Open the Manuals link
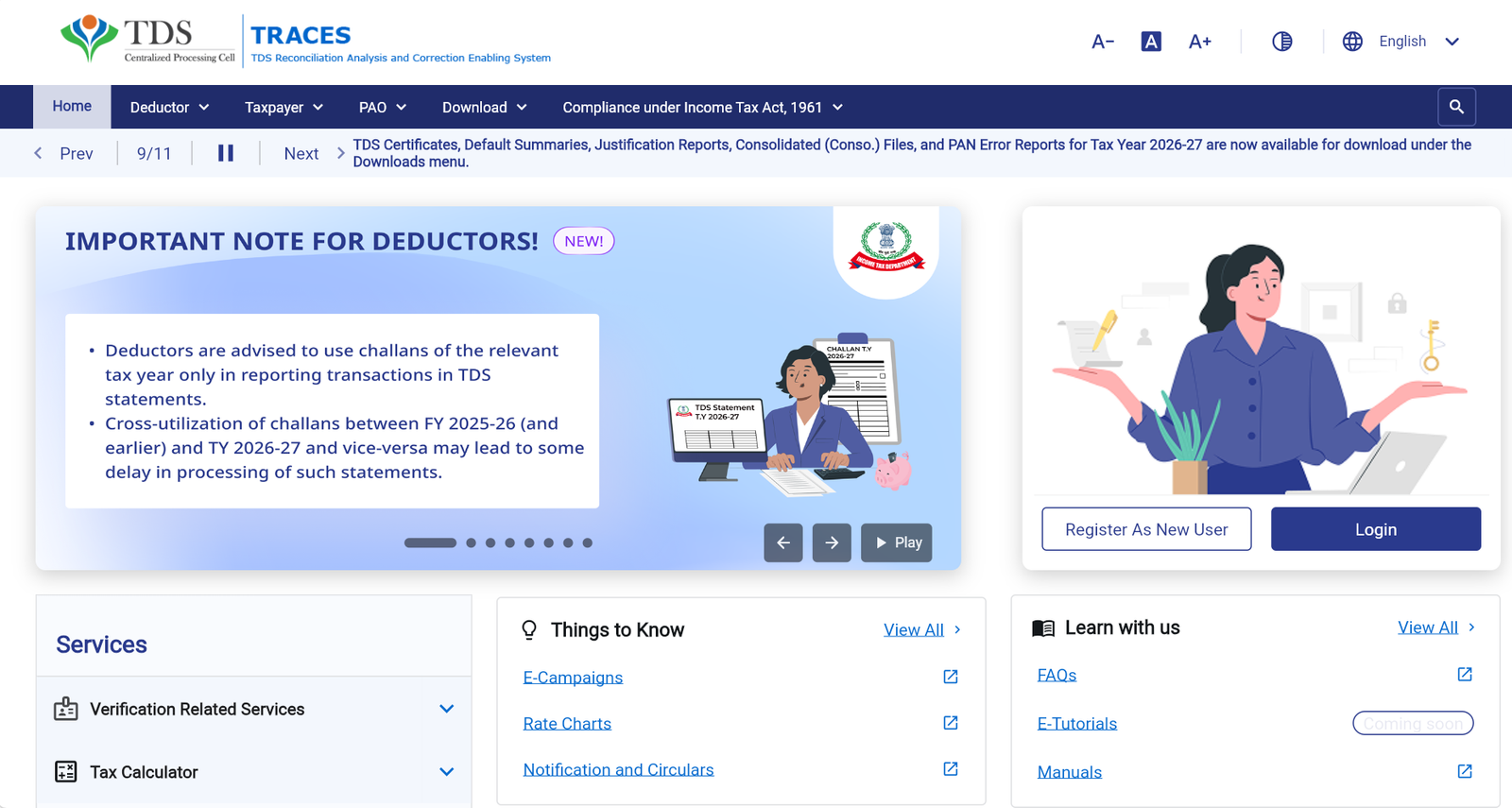 1070,772
